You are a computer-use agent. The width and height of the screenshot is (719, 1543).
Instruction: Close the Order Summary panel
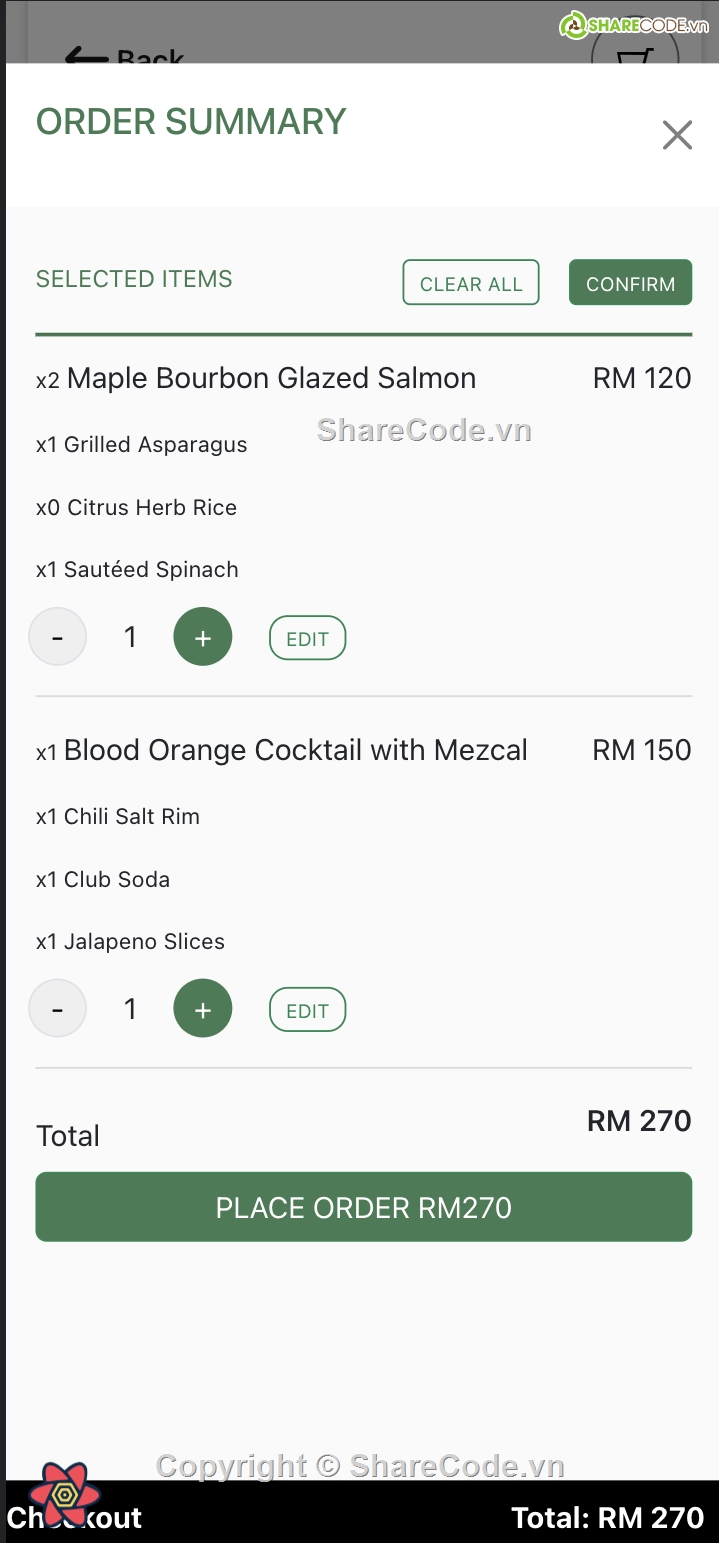coord(677,135)
